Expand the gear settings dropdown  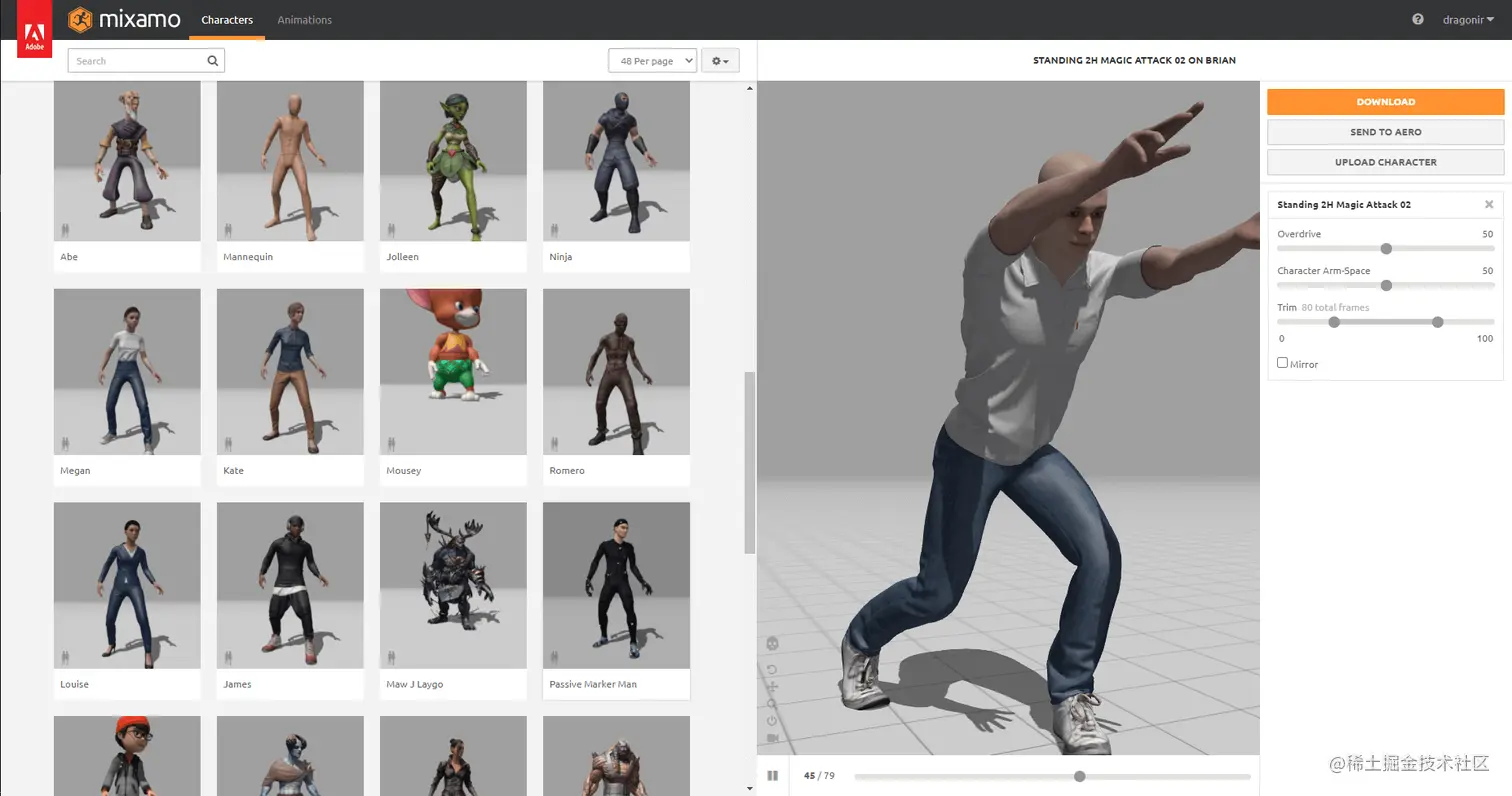tap(720, 61)
